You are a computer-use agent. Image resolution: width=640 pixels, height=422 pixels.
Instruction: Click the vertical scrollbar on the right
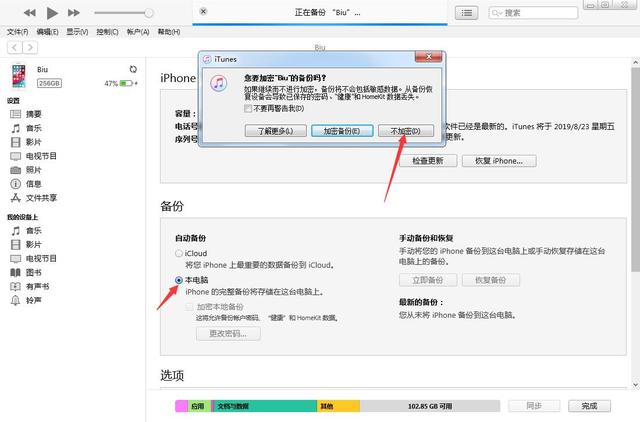coord(635,169)
